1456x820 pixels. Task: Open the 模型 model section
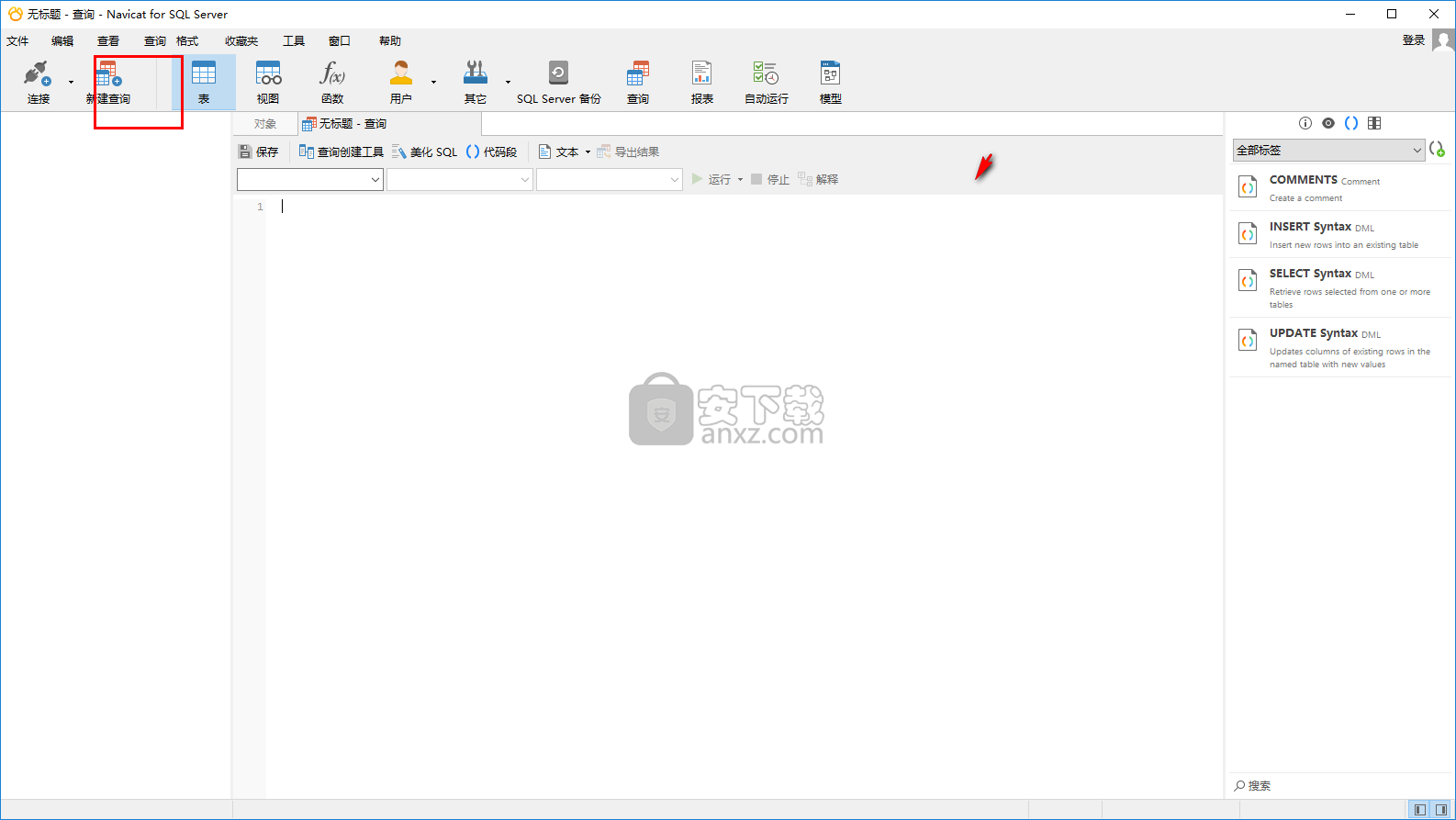[x=831, y=82]
